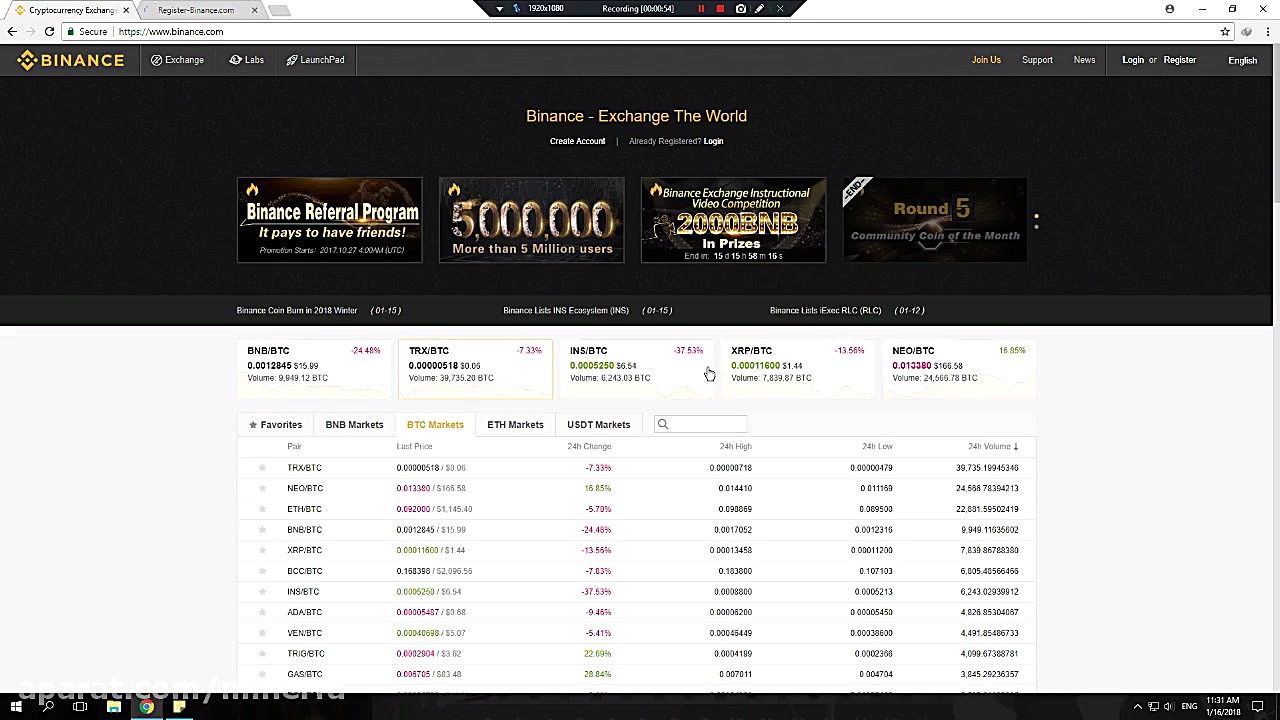Sort table by Pair column
Image resolution: width=1280 pixels, height=720 pixels.
294,447
